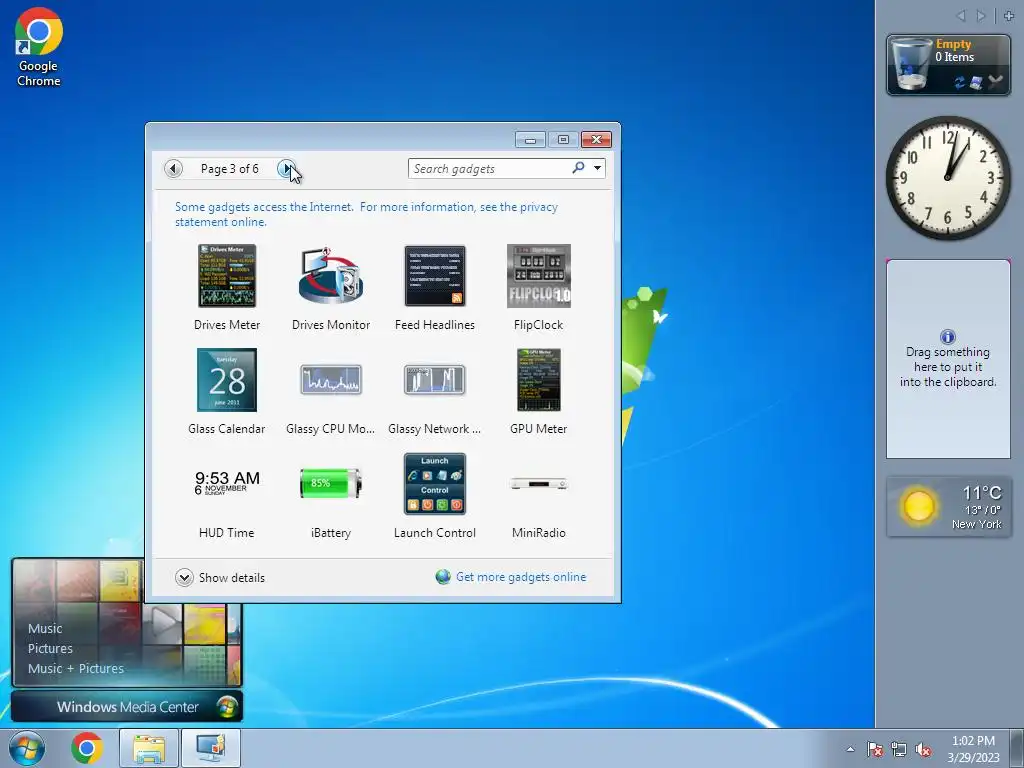The width and height of the screenshot is (1024, 768).
Task: Click the weather gadget sun icon
Action: pos(918,506)
